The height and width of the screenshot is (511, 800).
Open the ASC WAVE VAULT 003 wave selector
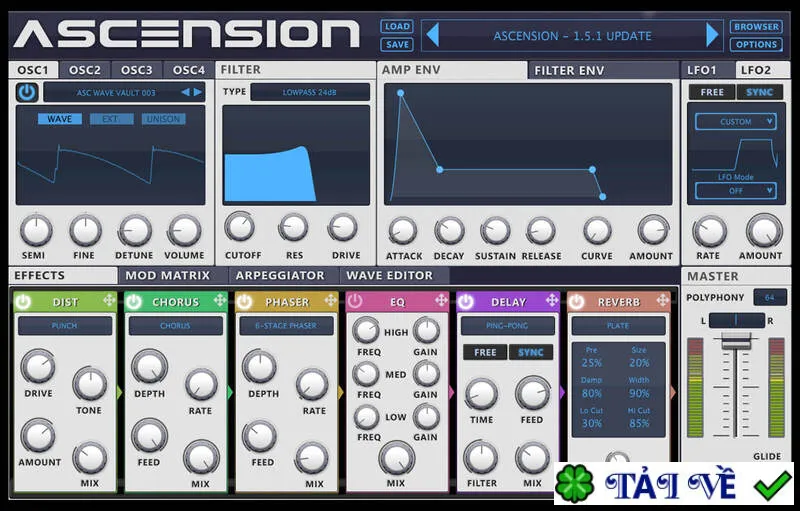point(116,92)
